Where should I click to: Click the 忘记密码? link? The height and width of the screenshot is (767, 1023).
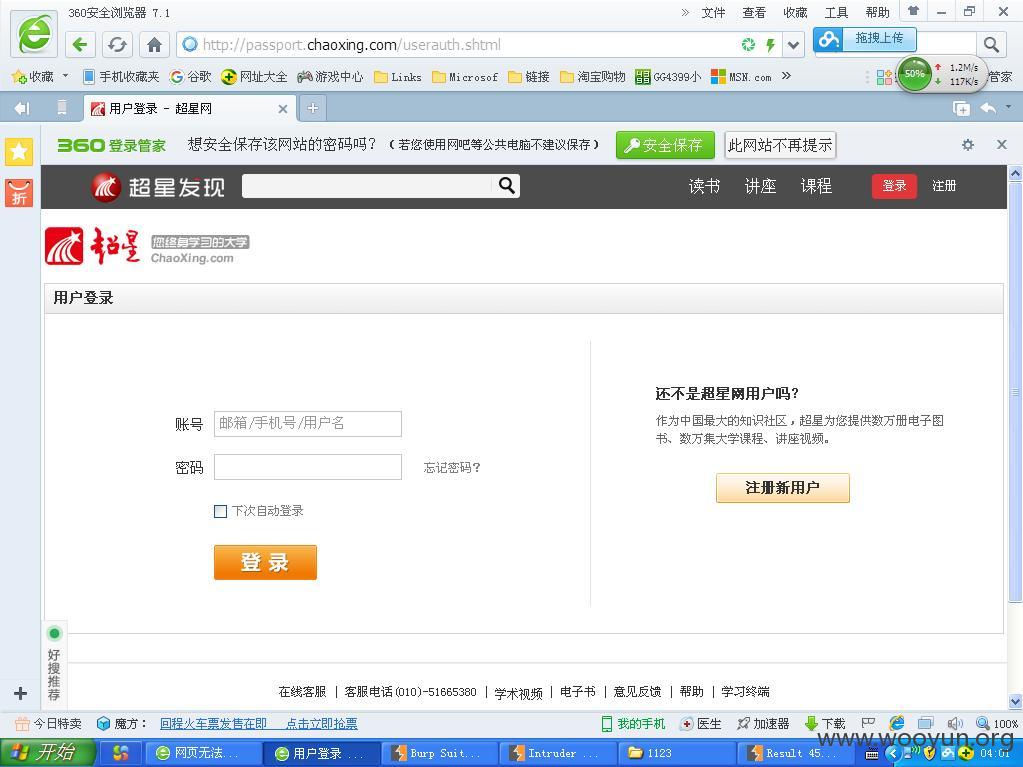point(452,468)
